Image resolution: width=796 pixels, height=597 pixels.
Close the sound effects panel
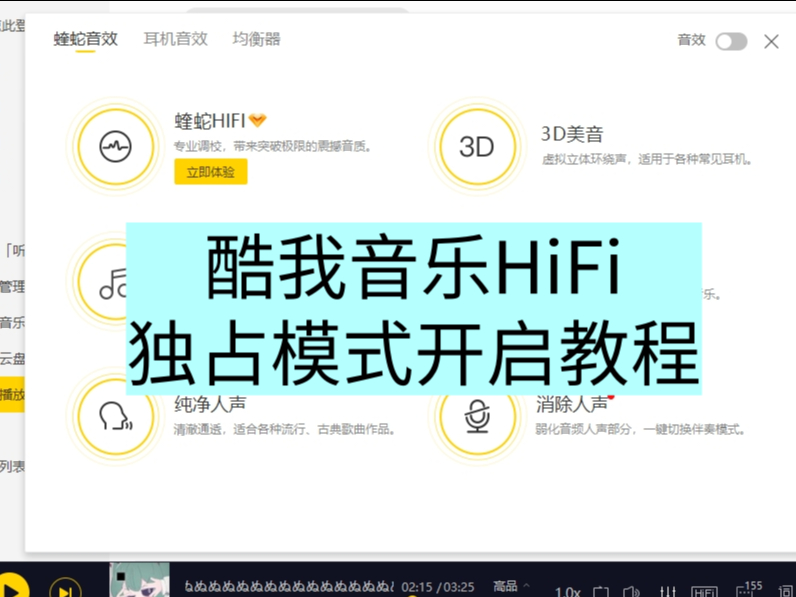click(x=771, y=41)
